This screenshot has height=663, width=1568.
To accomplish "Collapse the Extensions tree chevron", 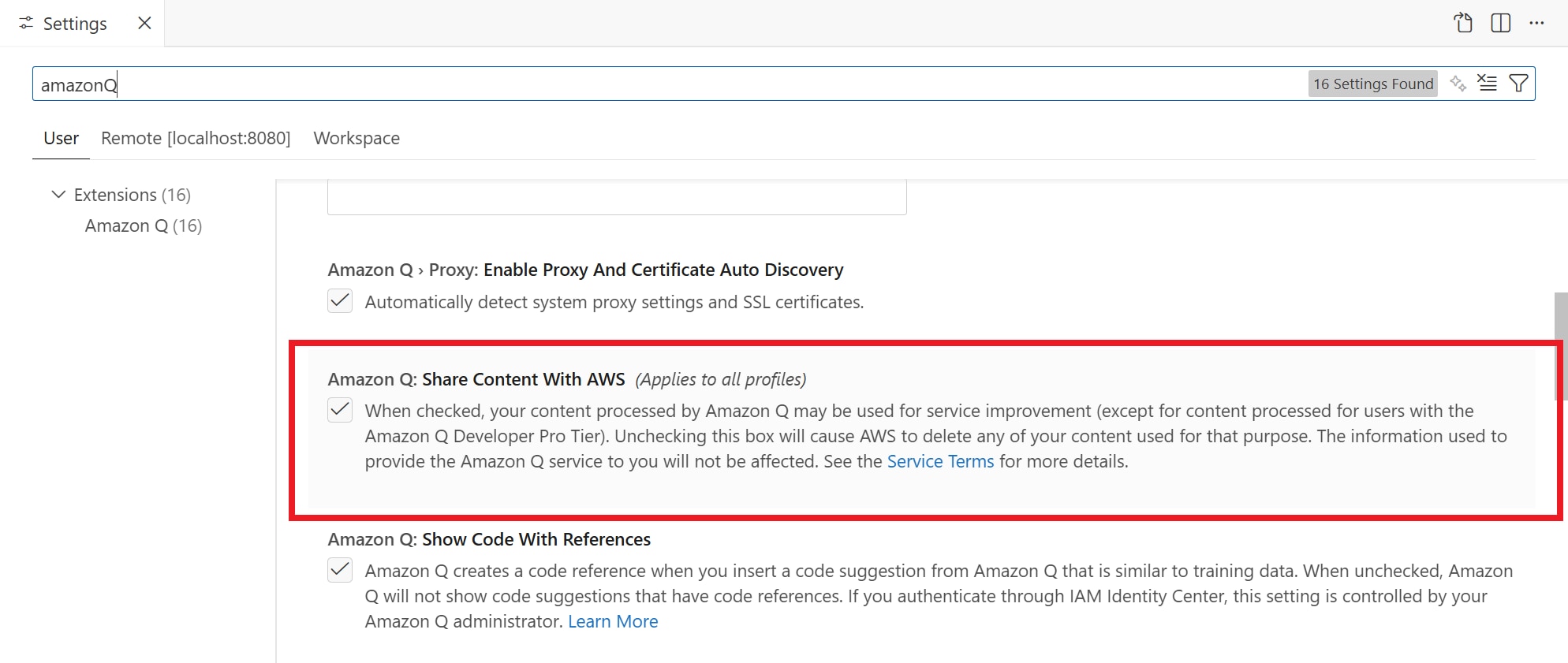I will coord(58,195).
